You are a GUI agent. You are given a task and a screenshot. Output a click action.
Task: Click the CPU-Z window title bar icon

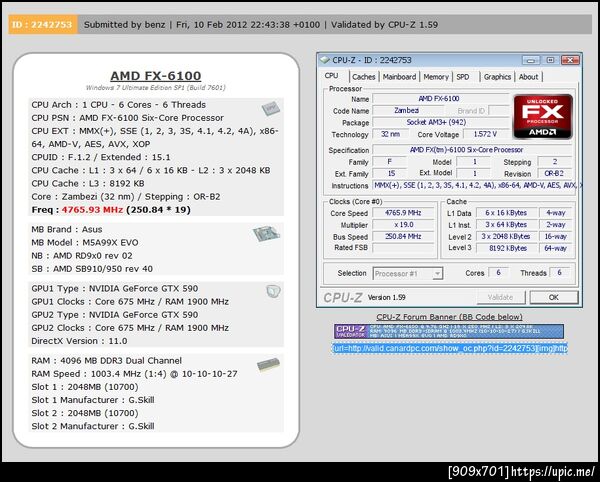pos(325,60)
